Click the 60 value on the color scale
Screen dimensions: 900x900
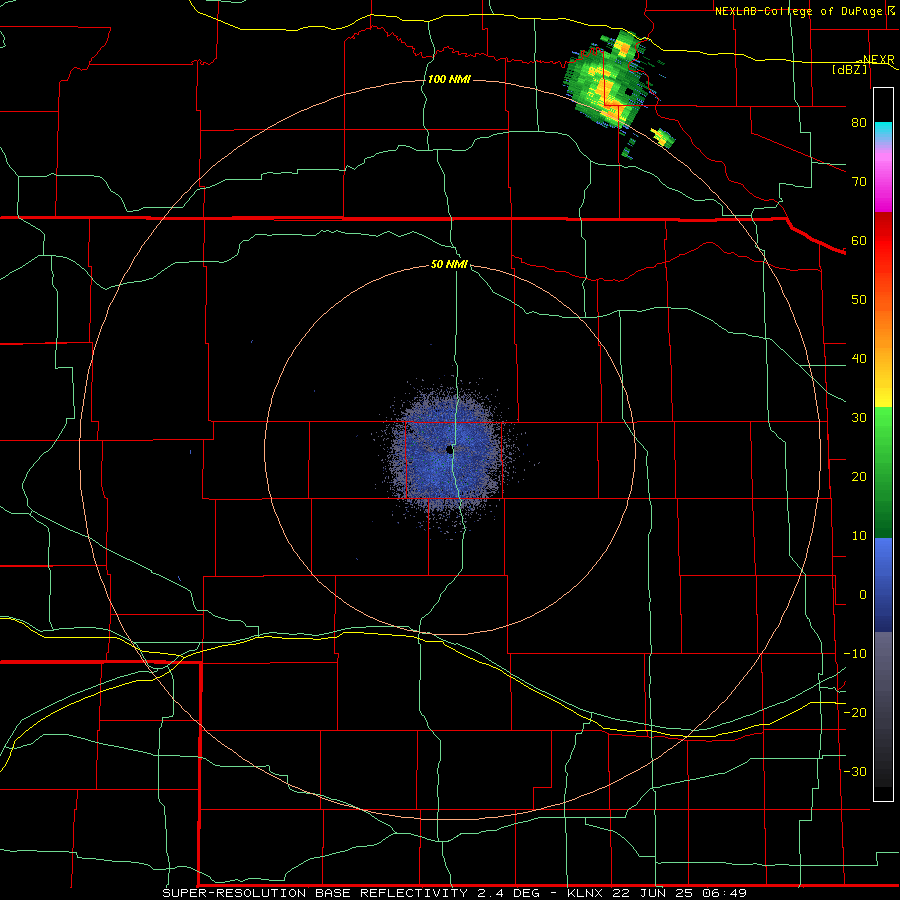click(859, 240)
